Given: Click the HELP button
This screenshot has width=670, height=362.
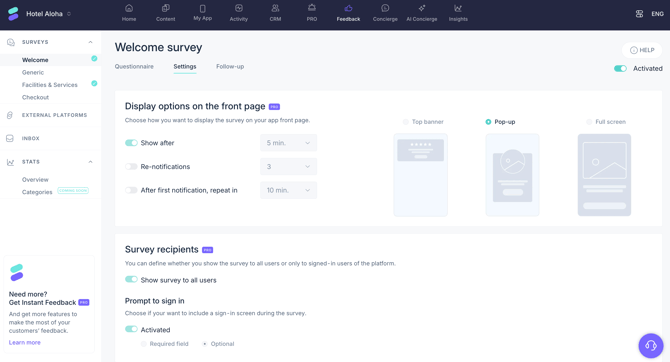Looking at the screenshot, I should pos(642,50).
